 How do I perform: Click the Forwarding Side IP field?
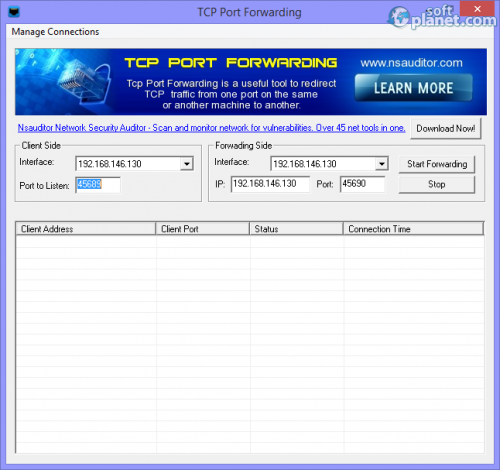point(270,184)
